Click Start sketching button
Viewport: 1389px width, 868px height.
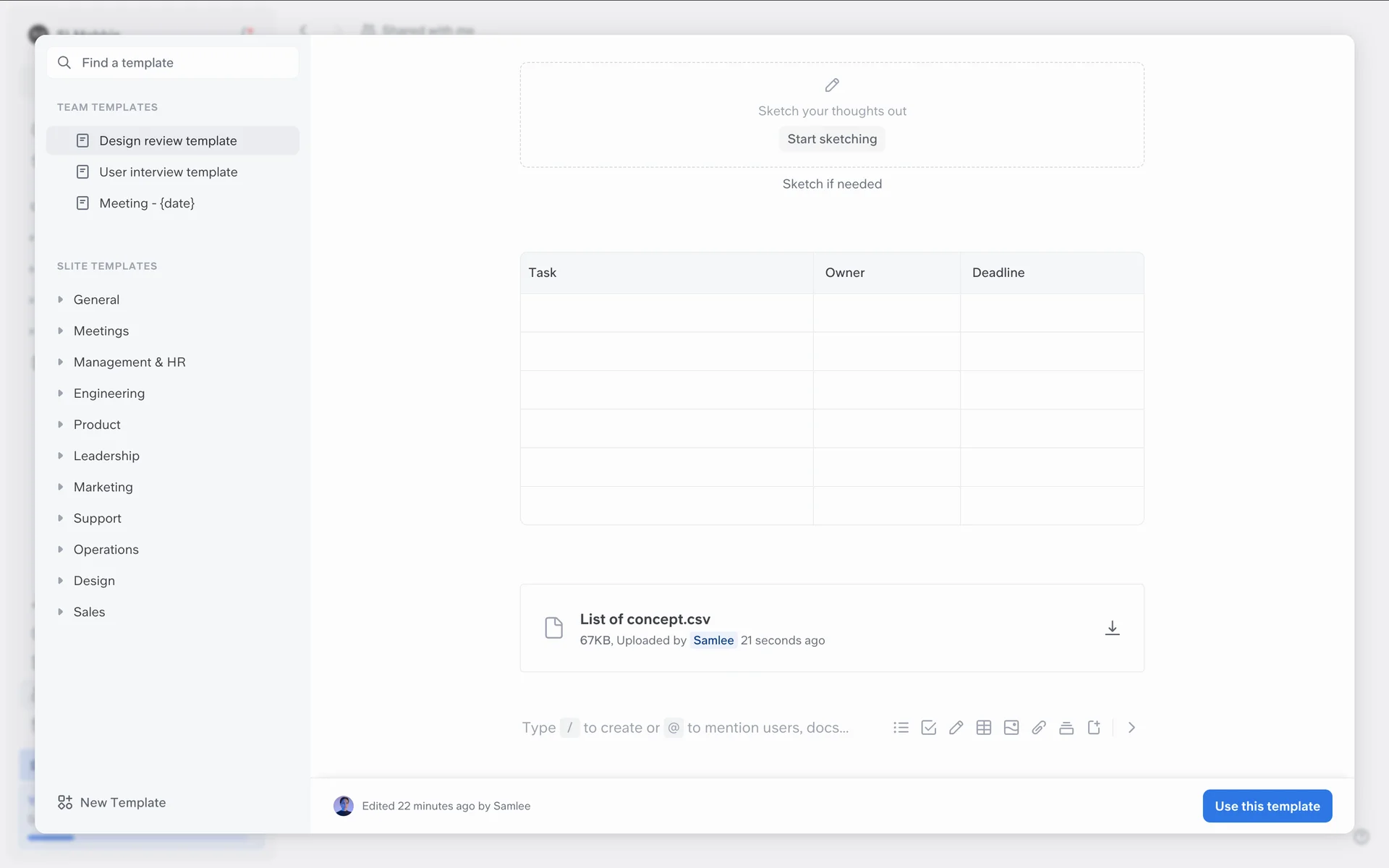coord(832,139)
